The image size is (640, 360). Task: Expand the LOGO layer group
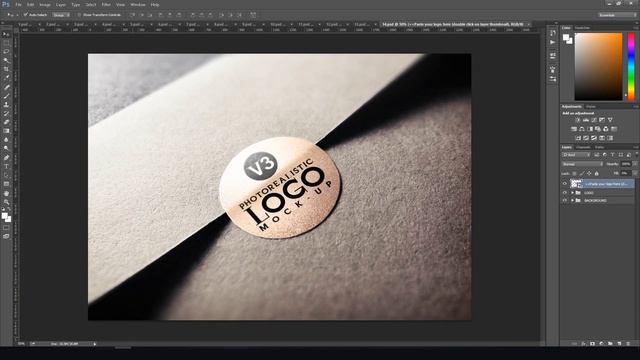point(572,193)
